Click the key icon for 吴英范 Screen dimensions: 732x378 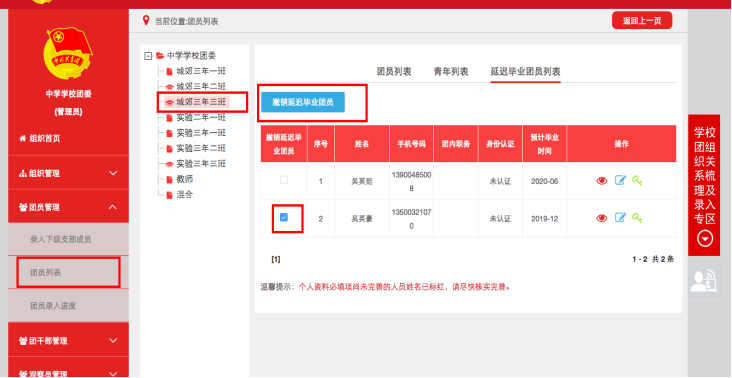click(x=637, y=180)
